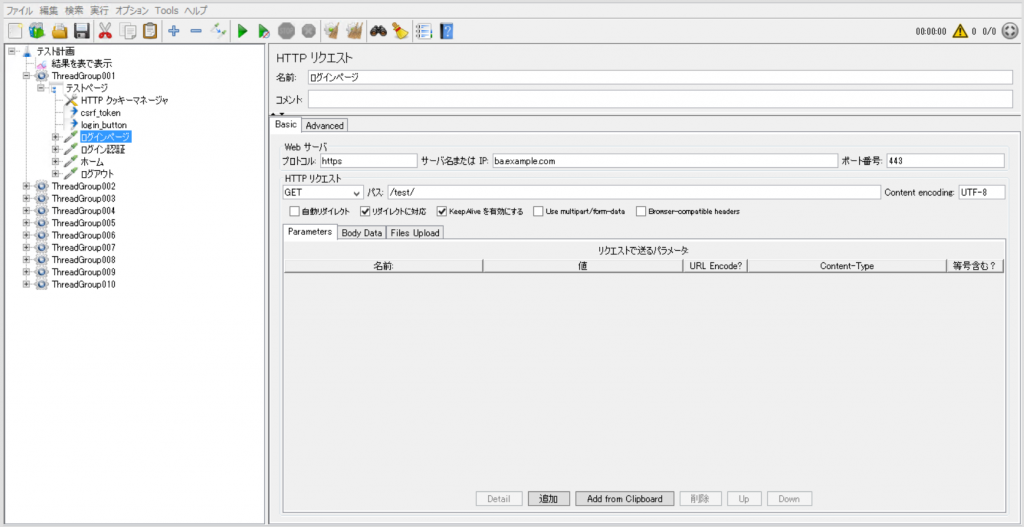The width and height of the screenshot is (1024, 527).
Task: Click the Shutdown gray X icon
Action: tap(309, 31)
